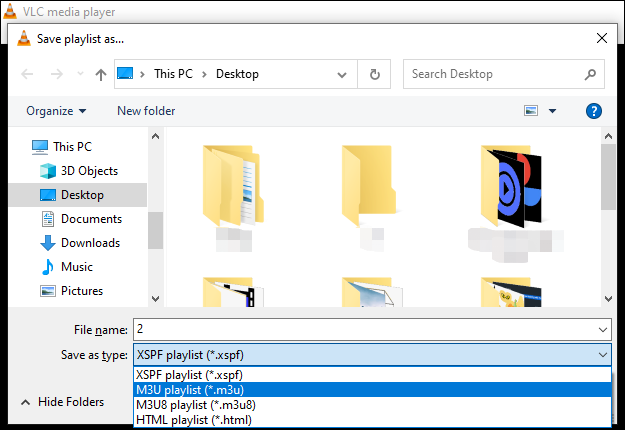Click the Help question mark icon

pos(593,111)
